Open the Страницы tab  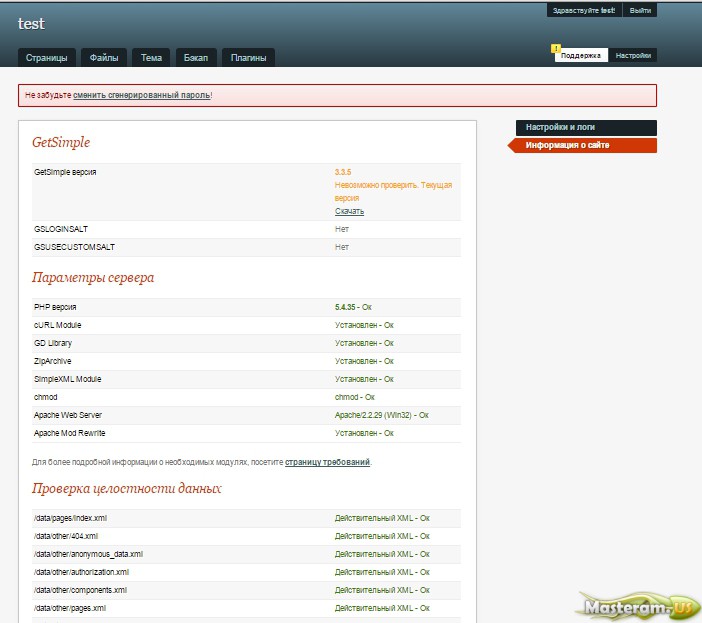[x=47, y=58]
